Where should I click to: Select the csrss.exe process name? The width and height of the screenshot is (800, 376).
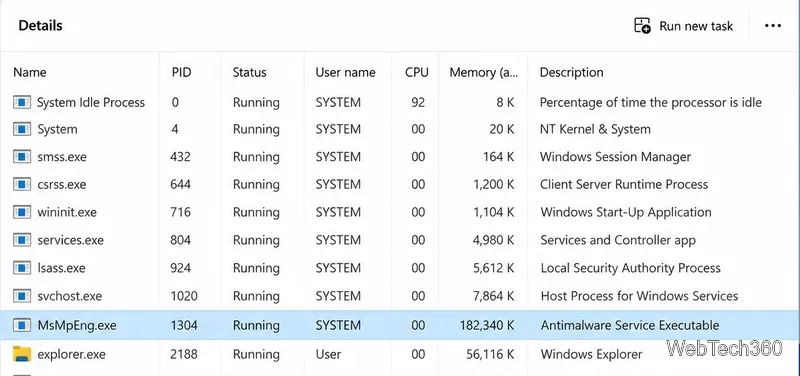(x=62, y=184)
